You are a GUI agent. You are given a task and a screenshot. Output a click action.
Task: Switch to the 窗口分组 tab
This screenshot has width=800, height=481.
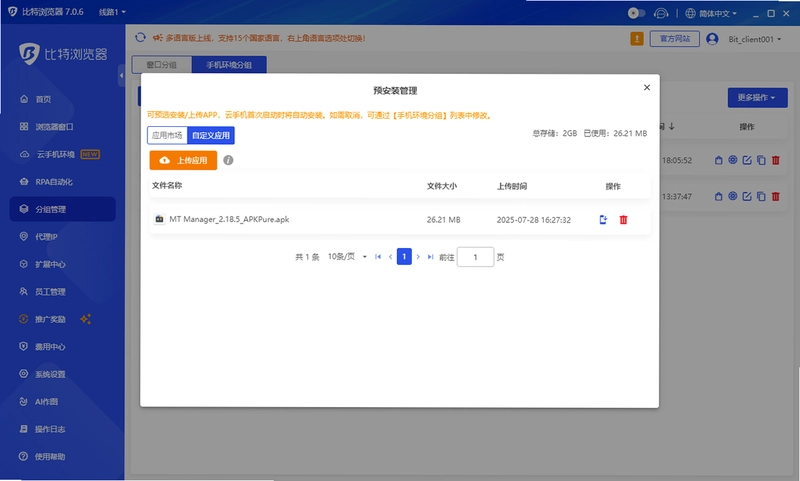point(162,65)
